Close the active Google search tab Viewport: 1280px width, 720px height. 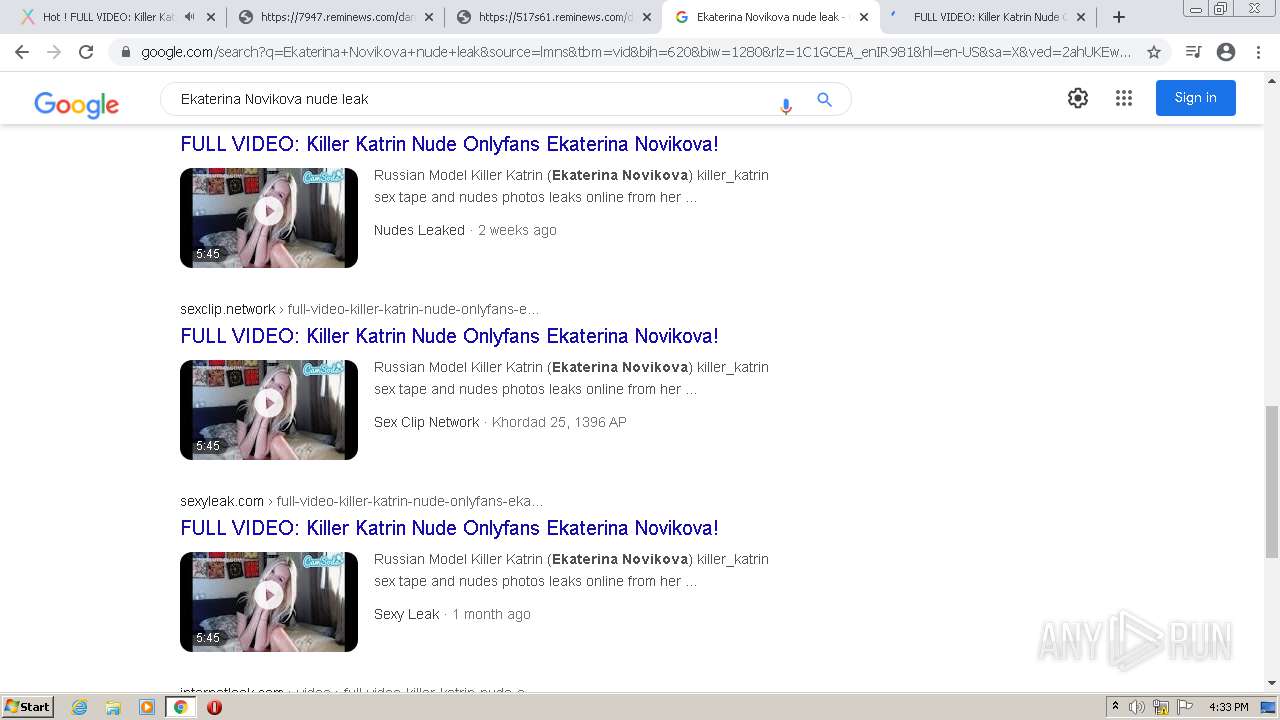click(x=864, y=17)
